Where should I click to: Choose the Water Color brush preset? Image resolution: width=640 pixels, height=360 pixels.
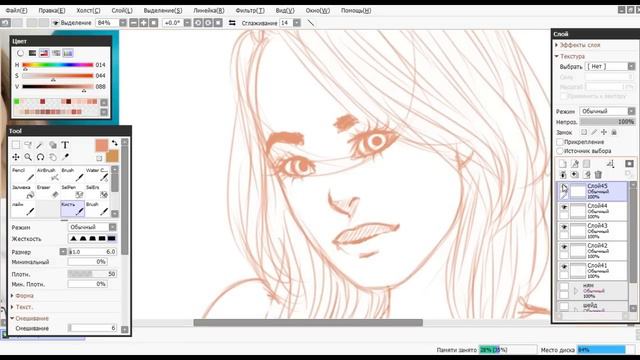[x=97, y=174]
